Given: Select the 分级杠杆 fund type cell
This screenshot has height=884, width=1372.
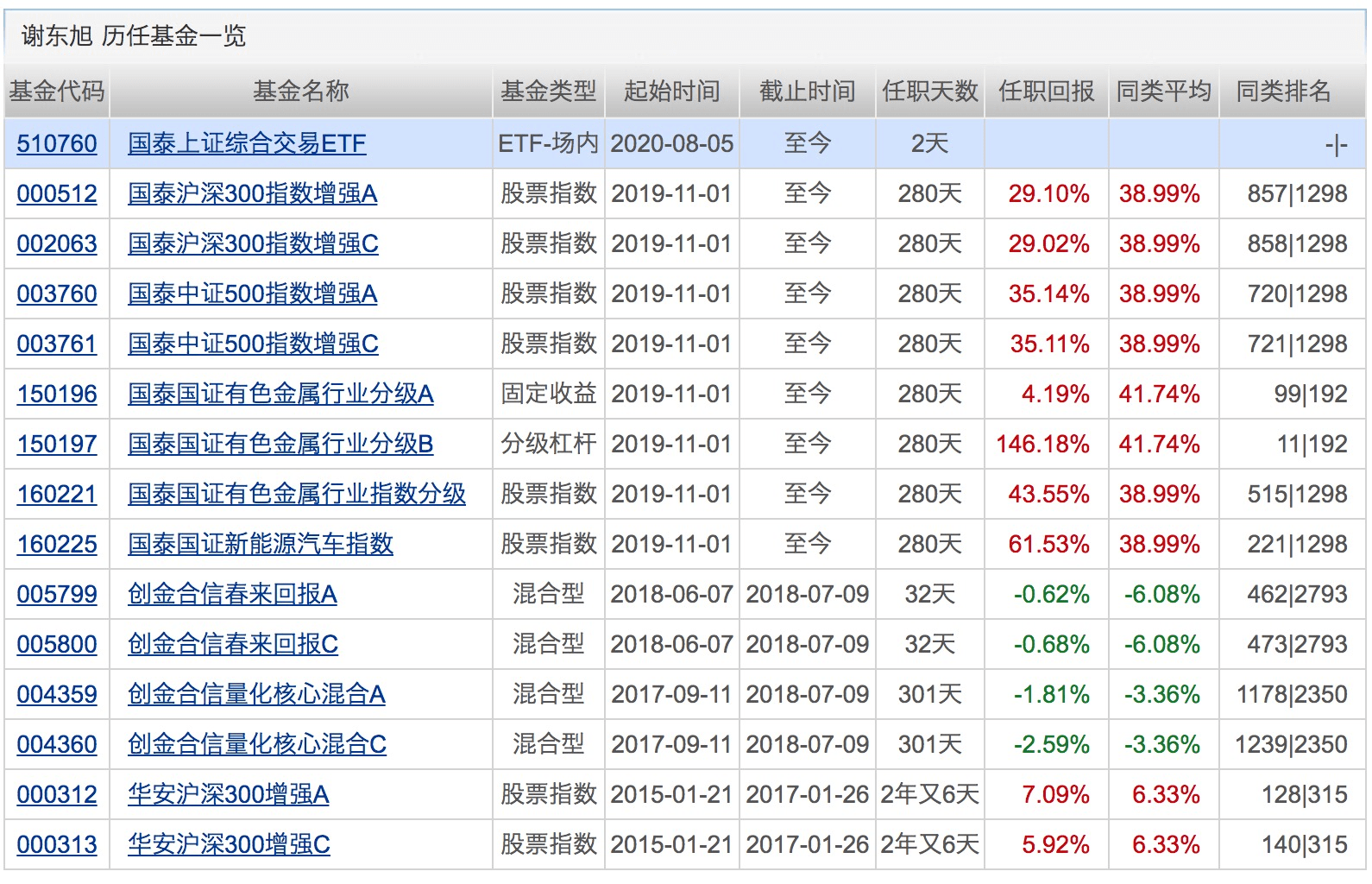Looking at the screenshot, I should [x=549, y=444].
